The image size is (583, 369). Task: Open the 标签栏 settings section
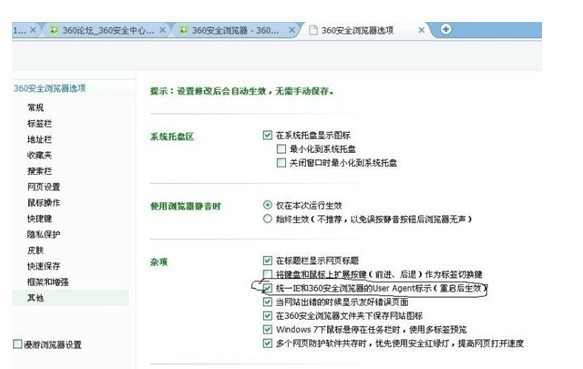[39, 123]
